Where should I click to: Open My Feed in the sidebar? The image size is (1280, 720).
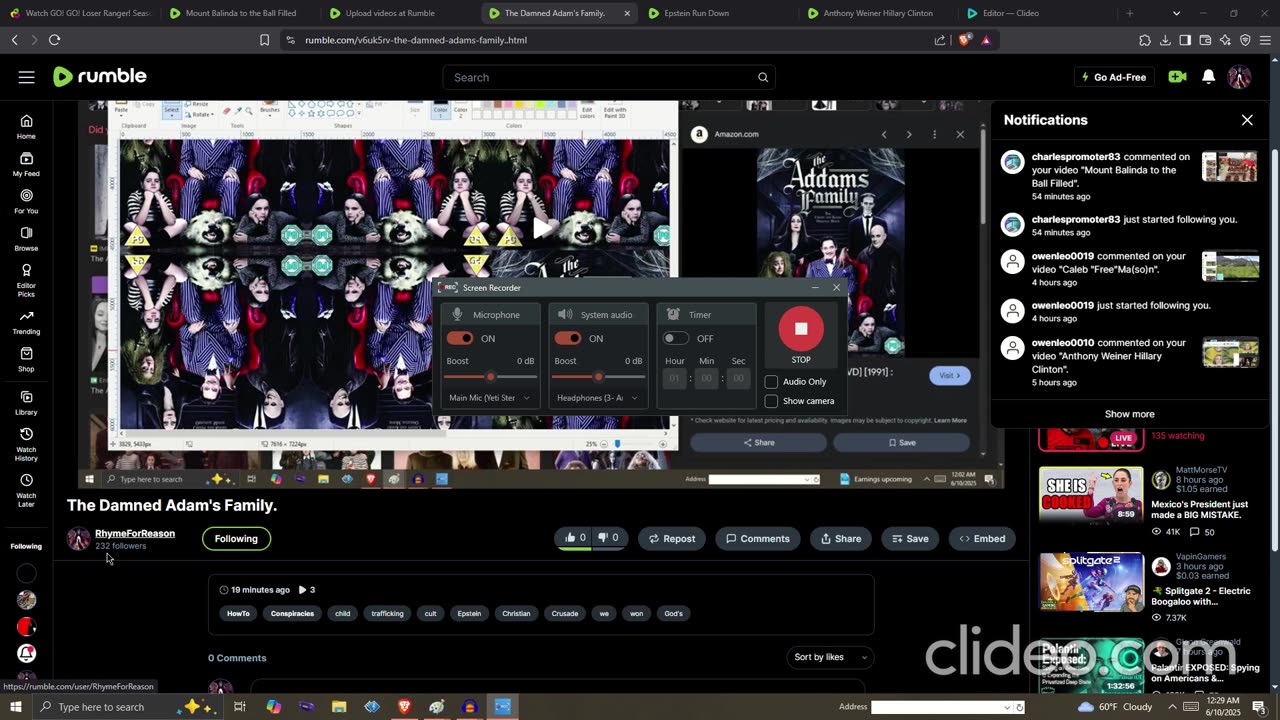click(x=26, y=164)
